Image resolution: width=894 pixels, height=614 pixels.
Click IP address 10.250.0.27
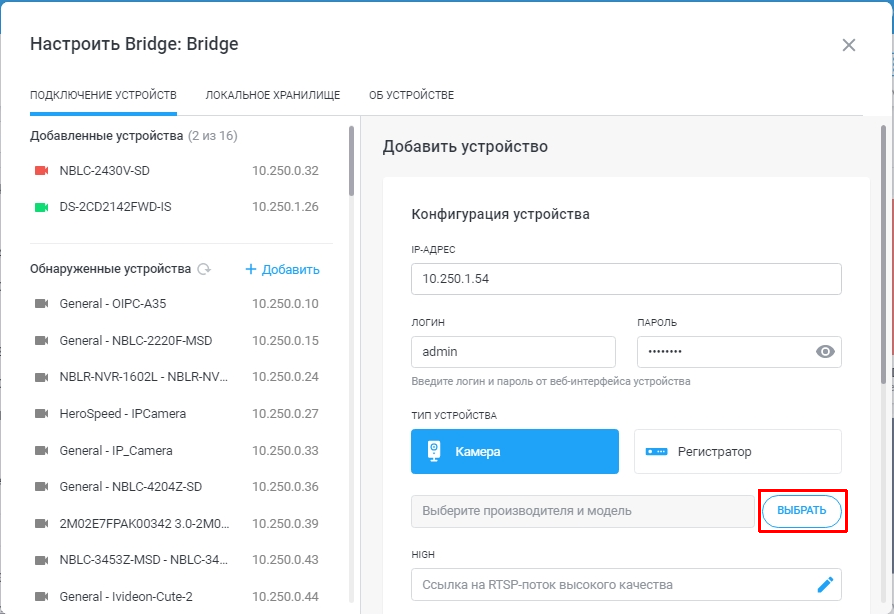(x=286, y=413)
